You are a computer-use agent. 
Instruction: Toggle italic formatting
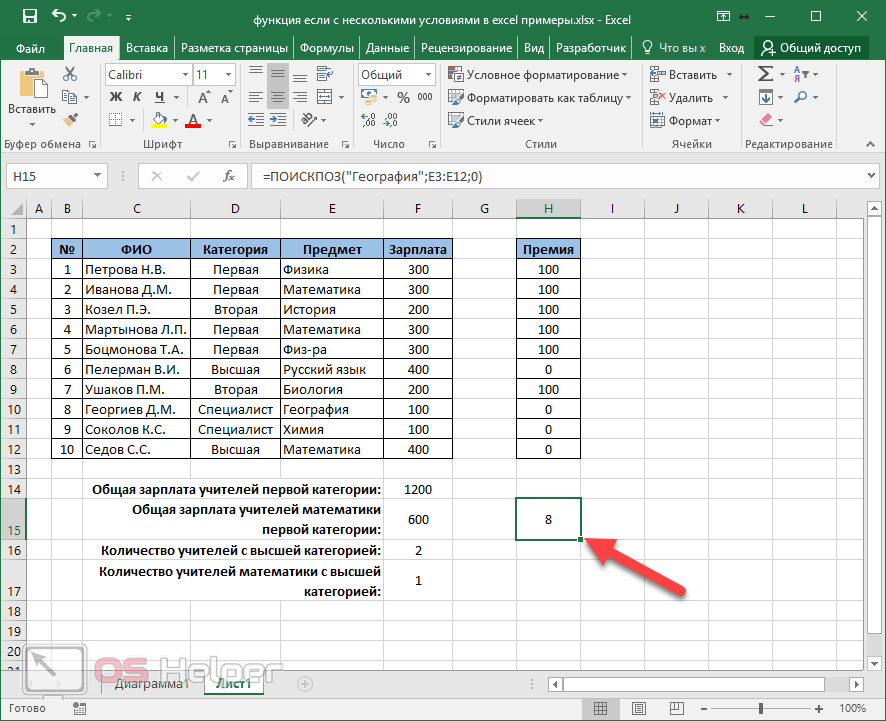click(137, 97)
